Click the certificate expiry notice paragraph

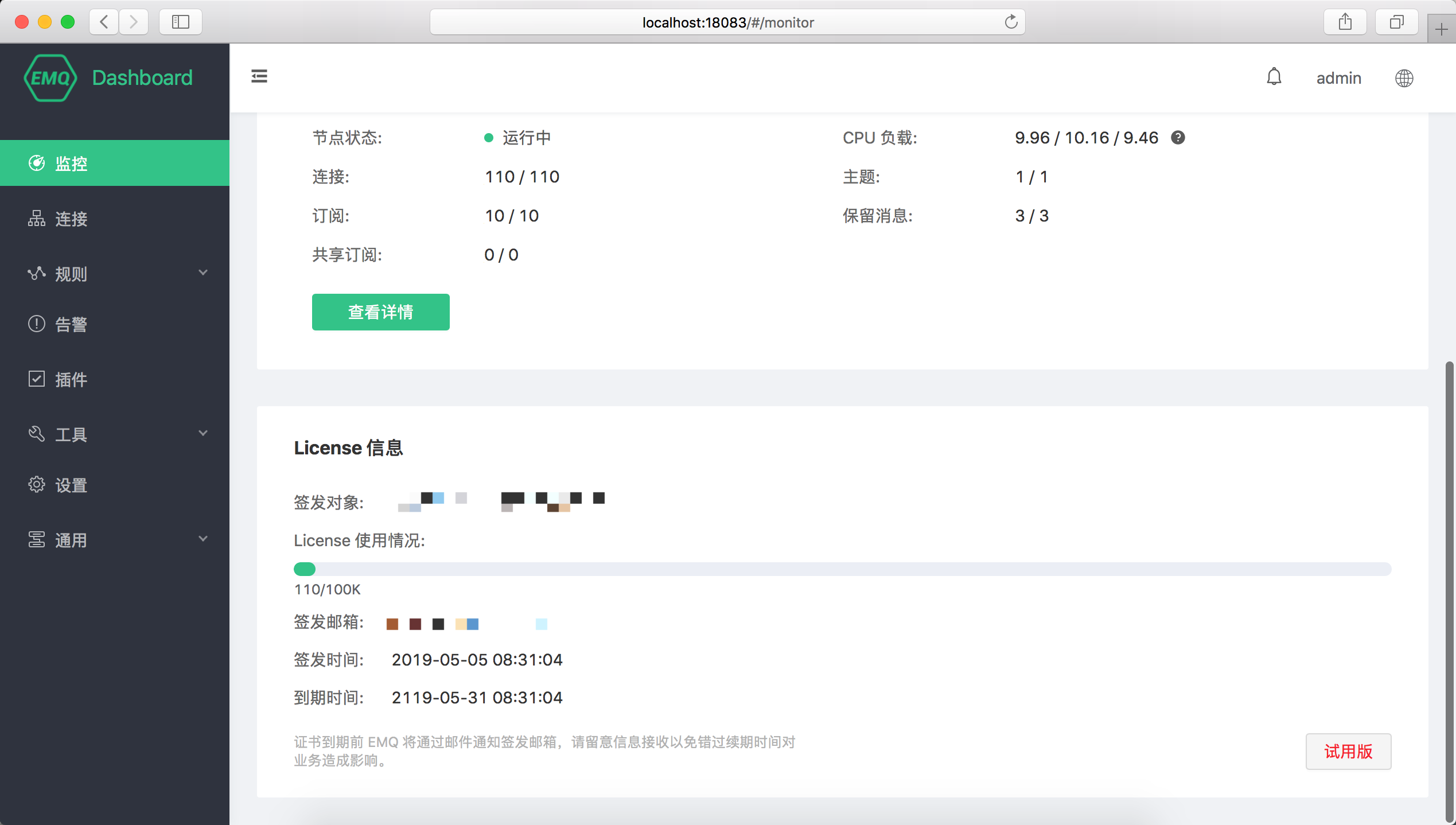[x=544, y=751]
